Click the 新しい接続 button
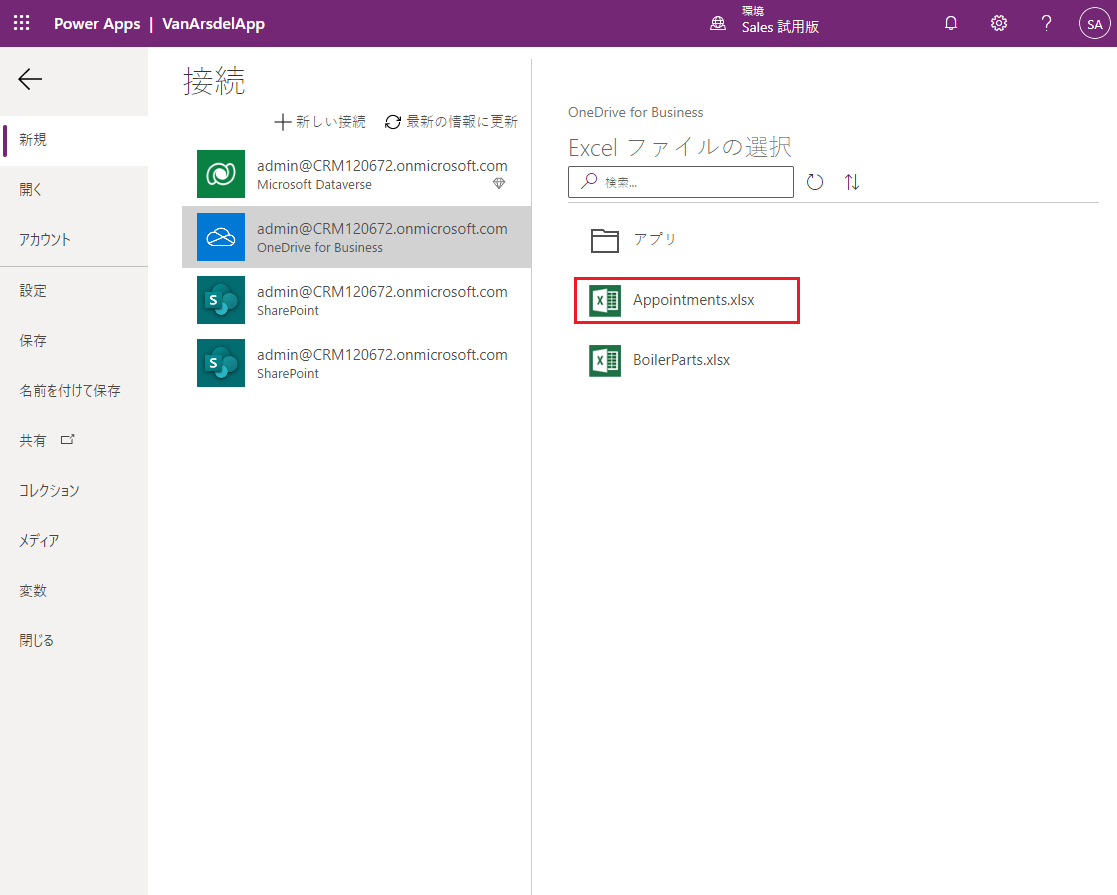 coord(320,122)
